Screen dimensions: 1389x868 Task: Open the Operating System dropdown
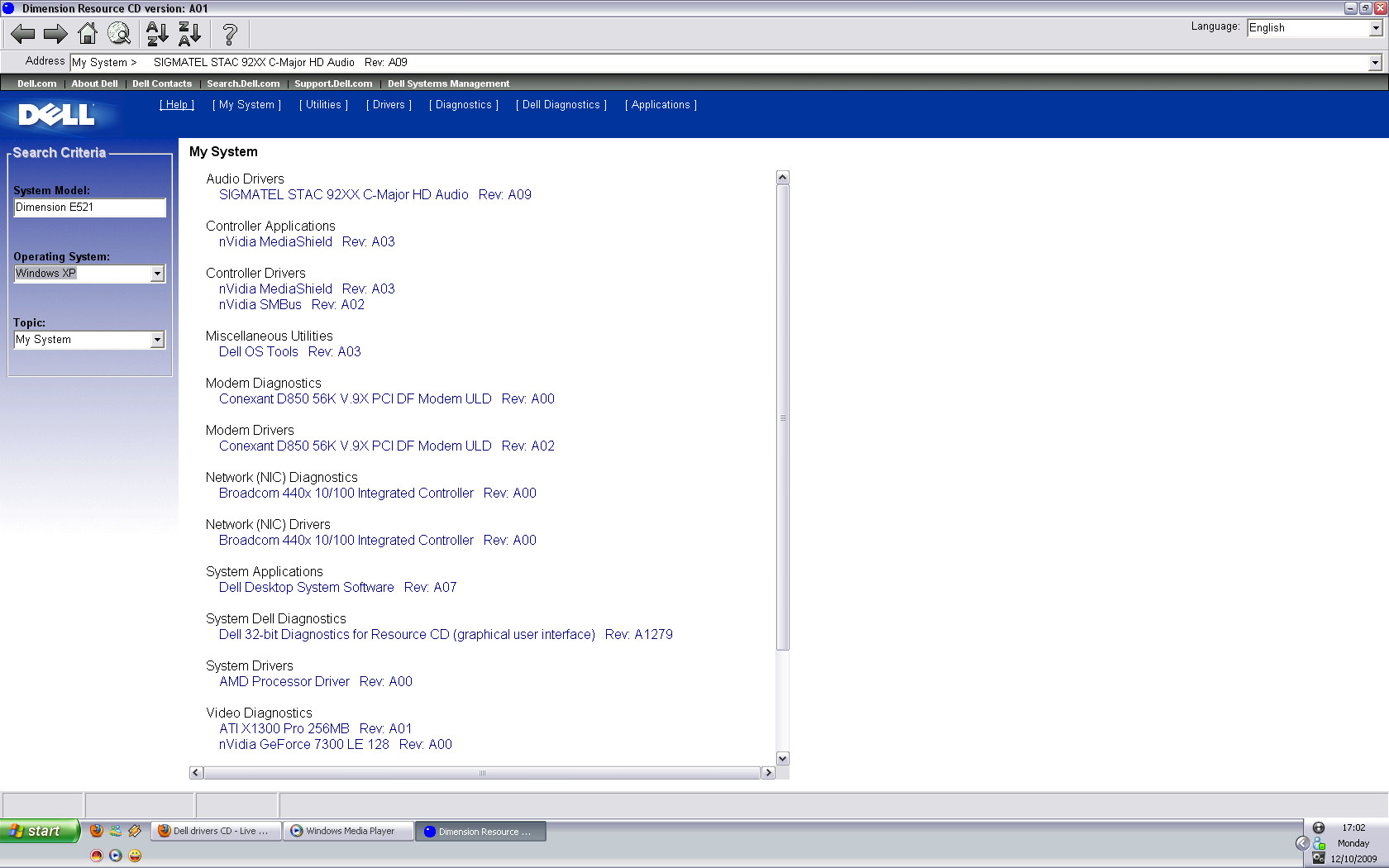pyautogui.click(x=89, y=274)
